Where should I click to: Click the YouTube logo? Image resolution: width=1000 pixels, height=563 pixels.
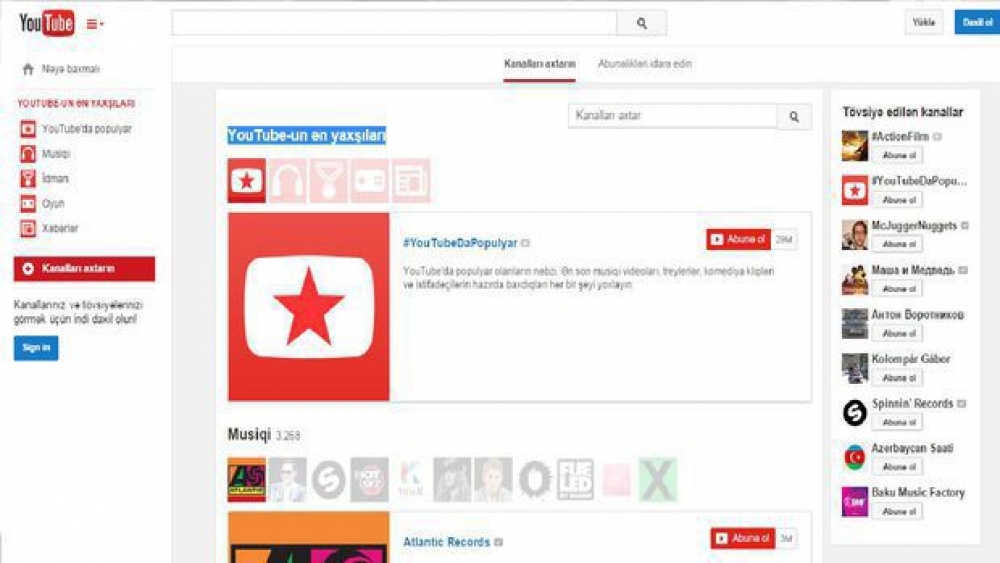pos(47,24)
